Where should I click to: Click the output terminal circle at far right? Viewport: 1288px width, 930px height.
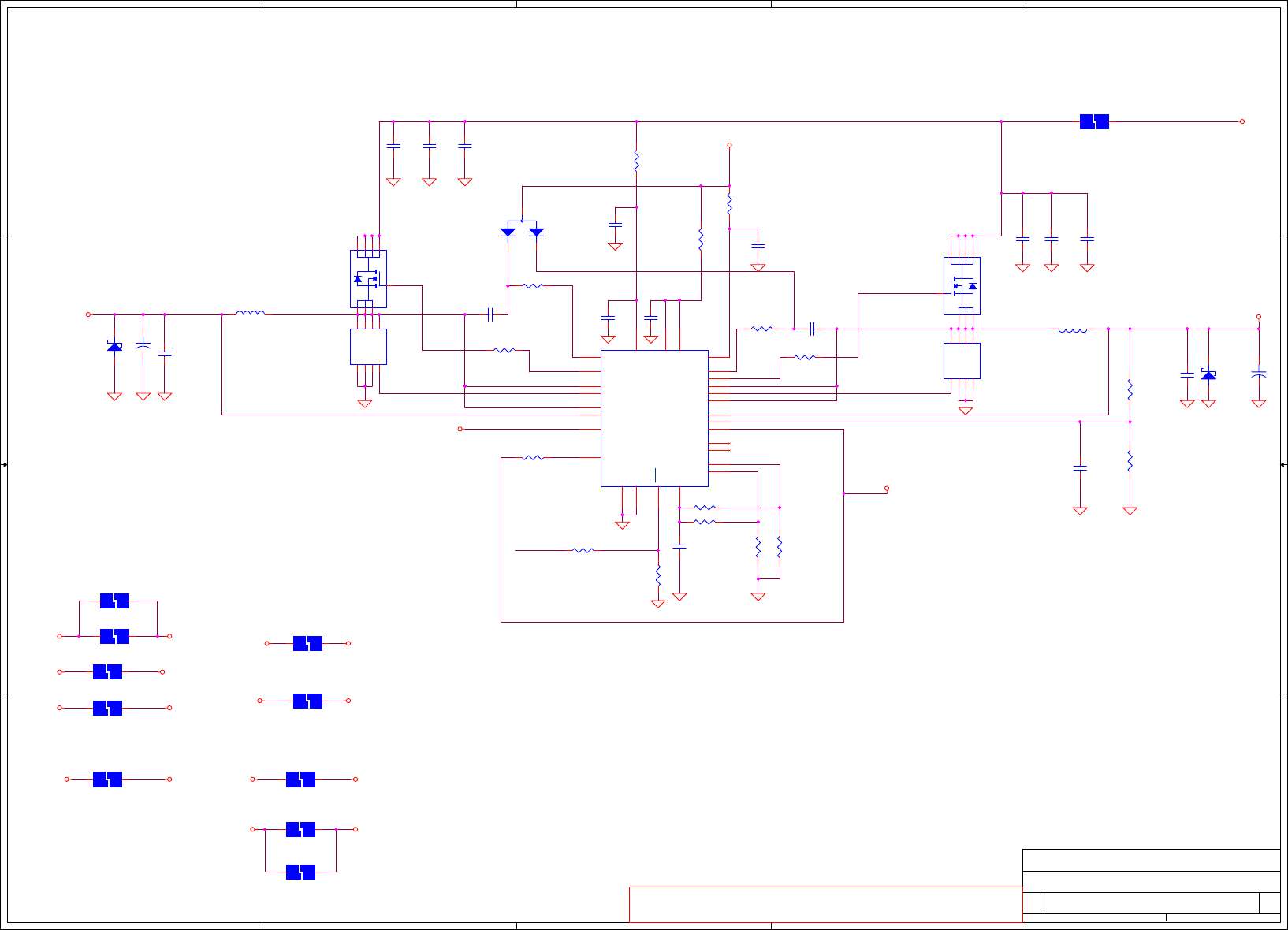coord(1259,317)
